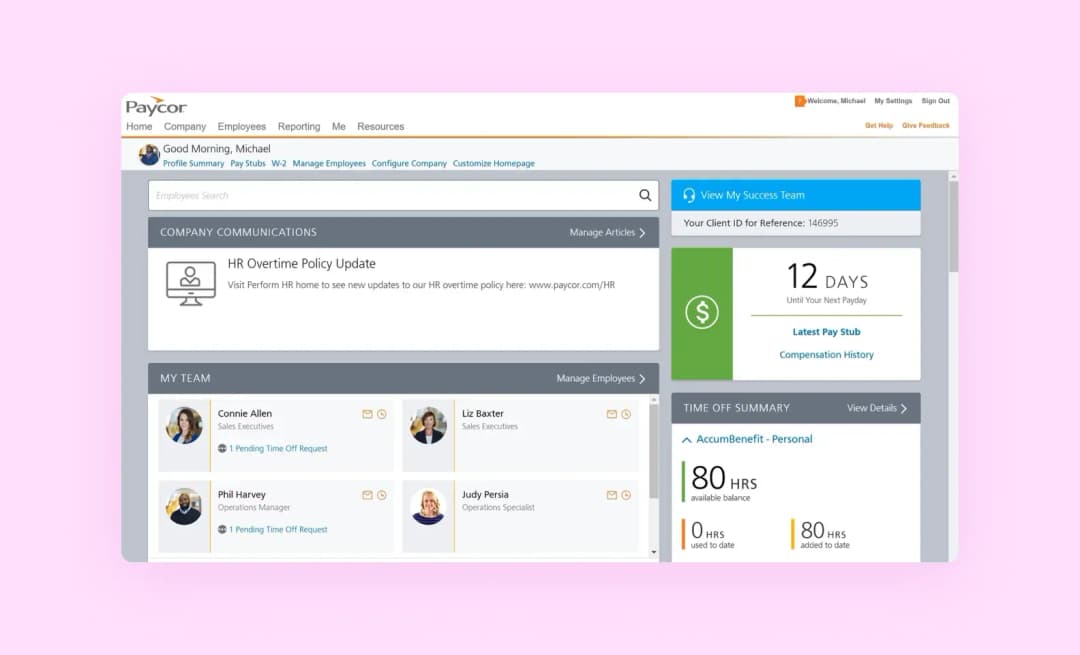Click the 12 DAYS until payday text
Screen dimensions: 1080x655
[827, 277]
